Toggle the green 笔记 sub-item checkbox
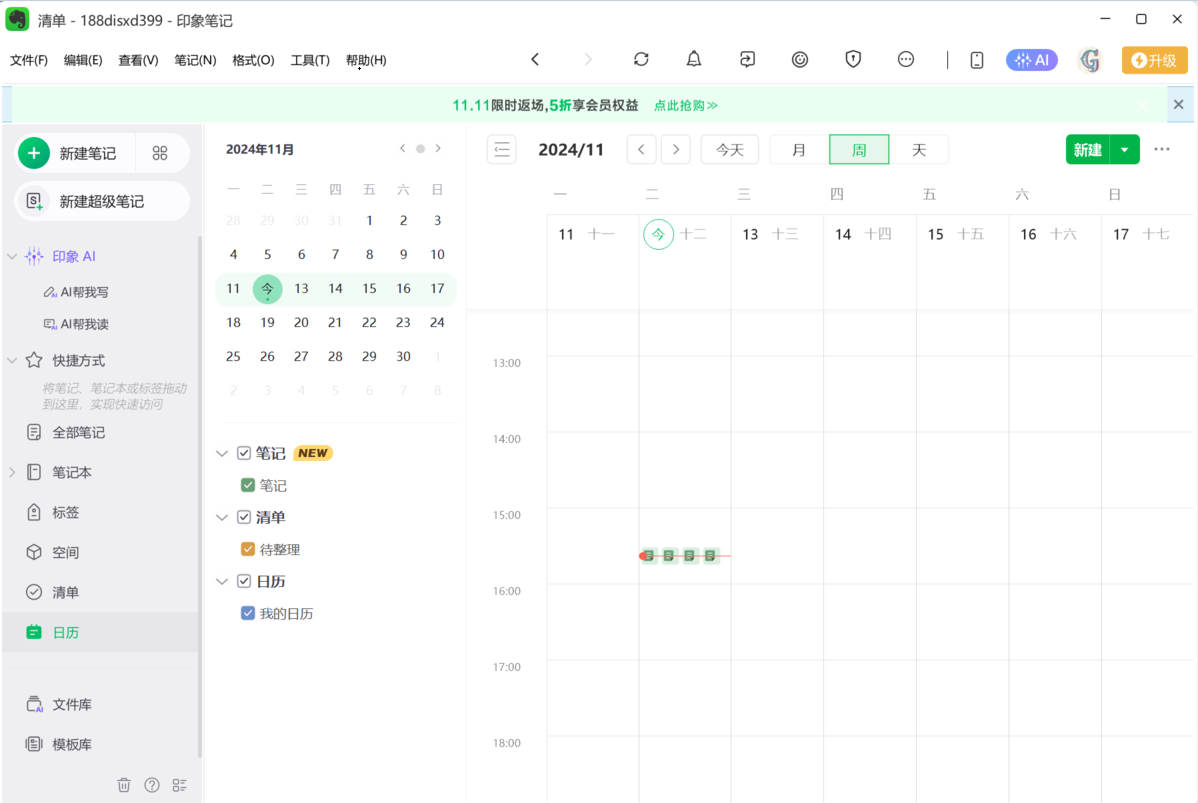 coord(248,485)
